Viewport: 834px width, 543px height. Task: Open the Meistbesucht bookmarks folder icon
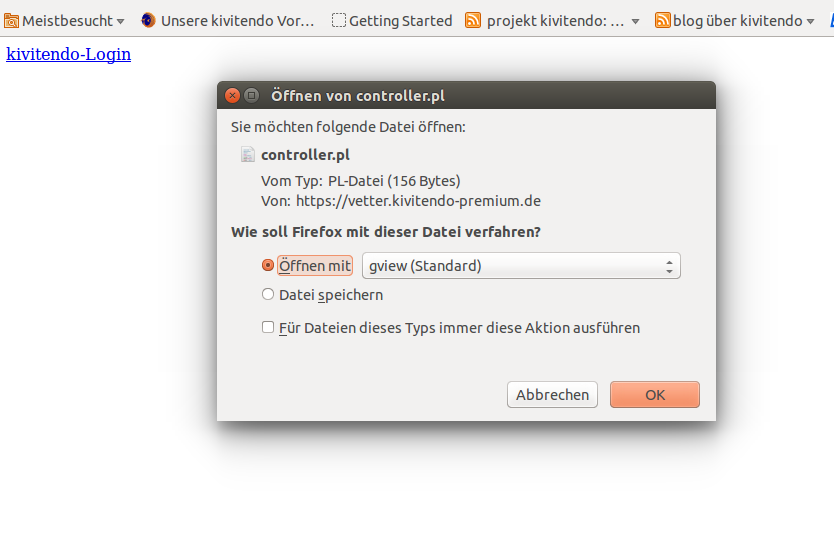(11, 21)
